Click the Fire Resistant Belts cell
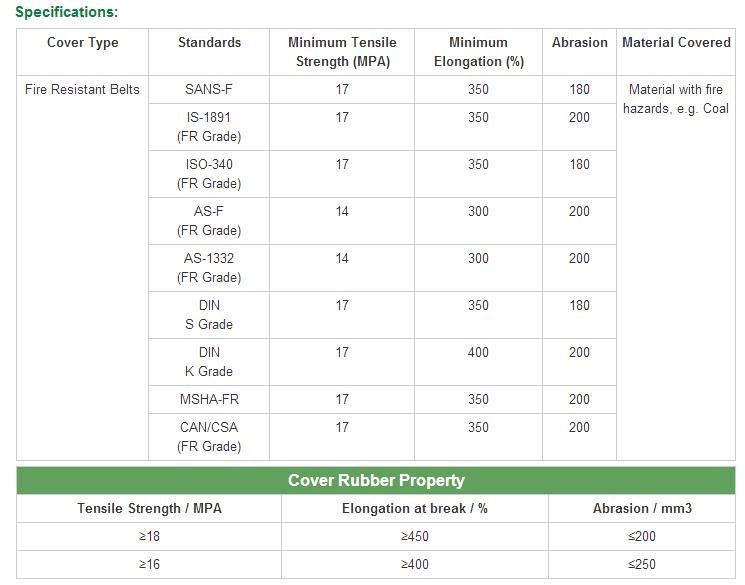 point(82,89)
